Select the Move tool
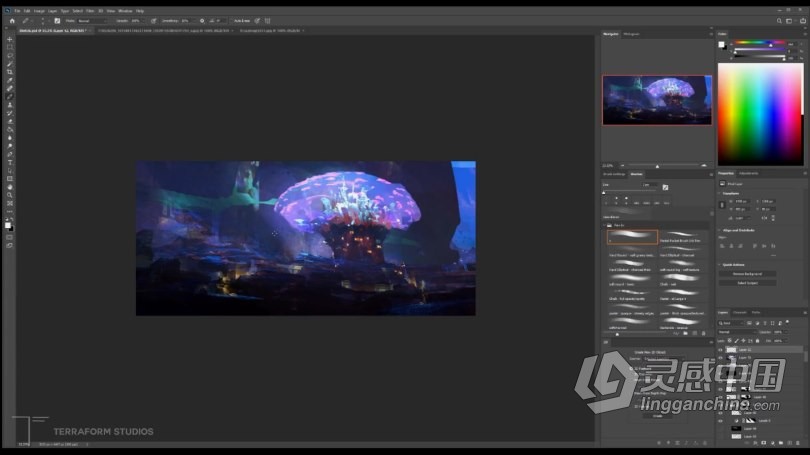Screen dimensions: 810x455 pyautogui.click(x=10, y=39)
